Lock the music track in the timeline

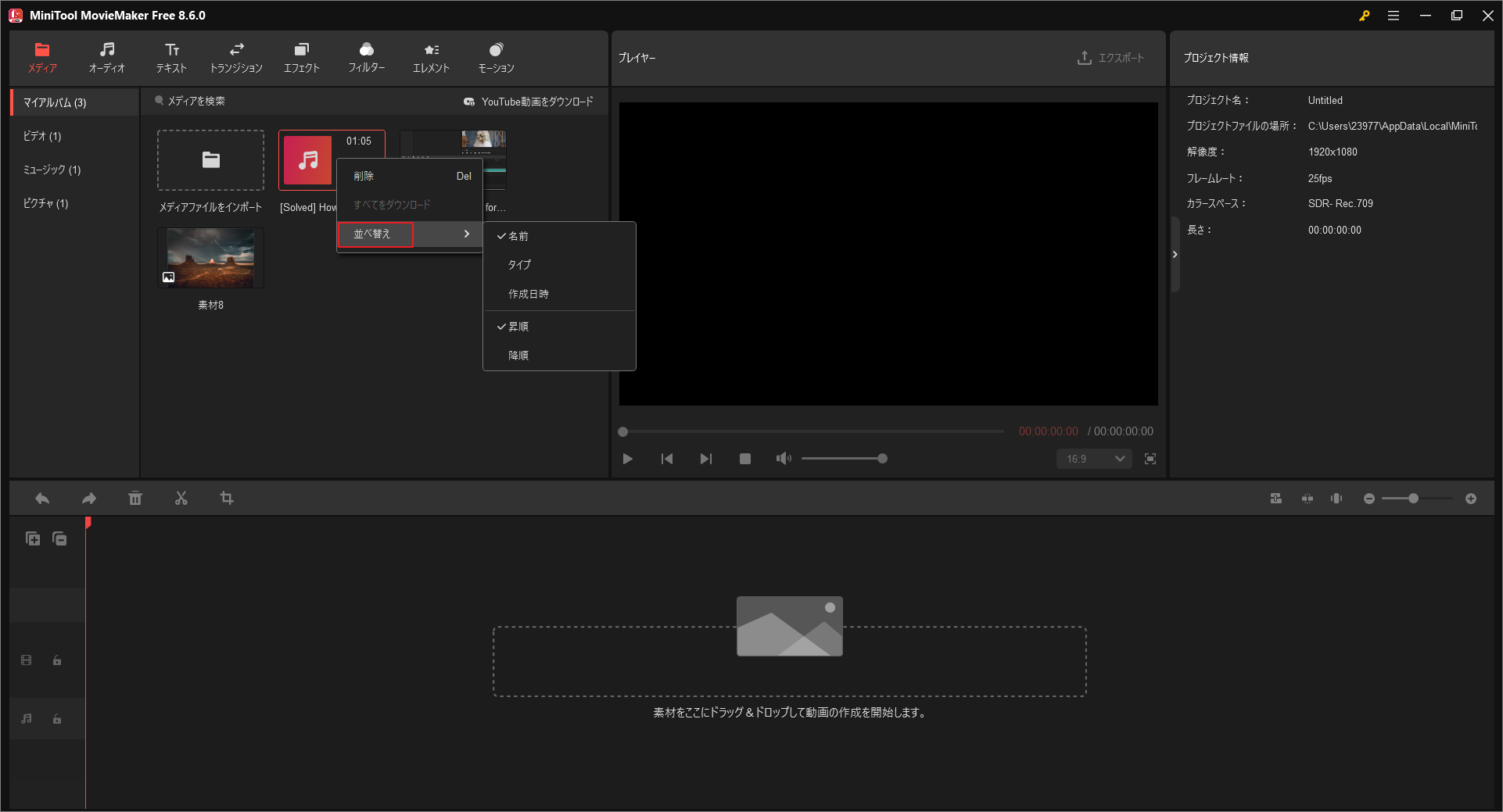(56, 718)
